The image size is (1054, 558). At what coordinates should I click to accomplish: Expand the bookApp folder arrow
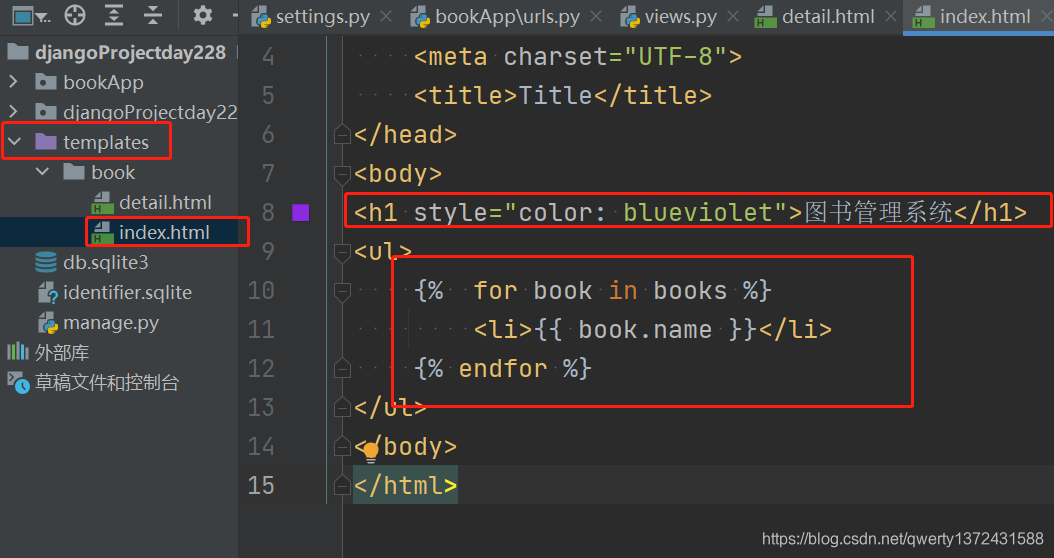(13, 82)
